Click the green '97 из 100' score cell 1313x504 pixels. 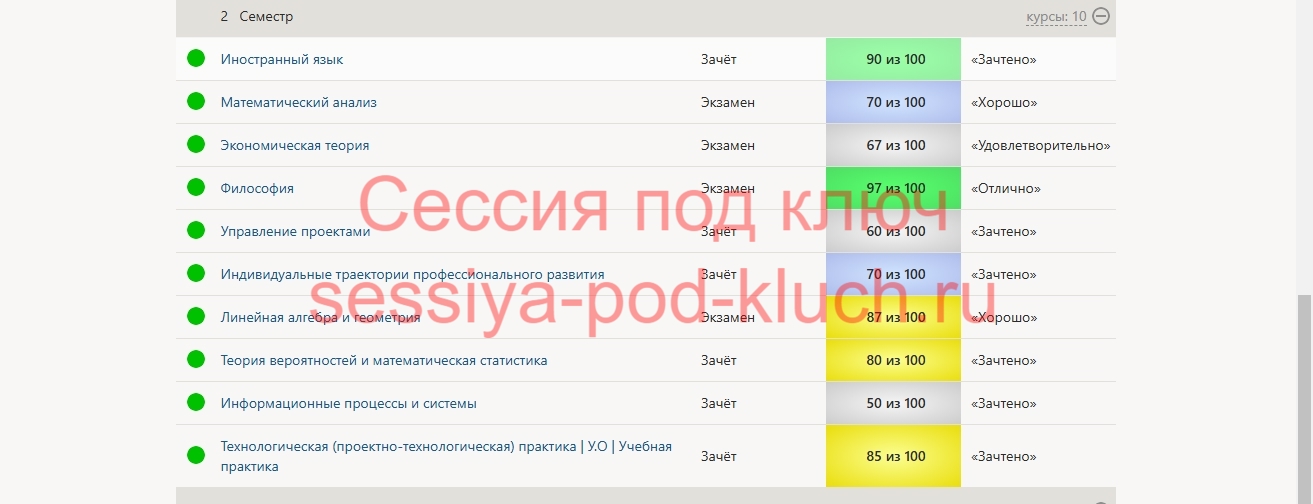894,188
